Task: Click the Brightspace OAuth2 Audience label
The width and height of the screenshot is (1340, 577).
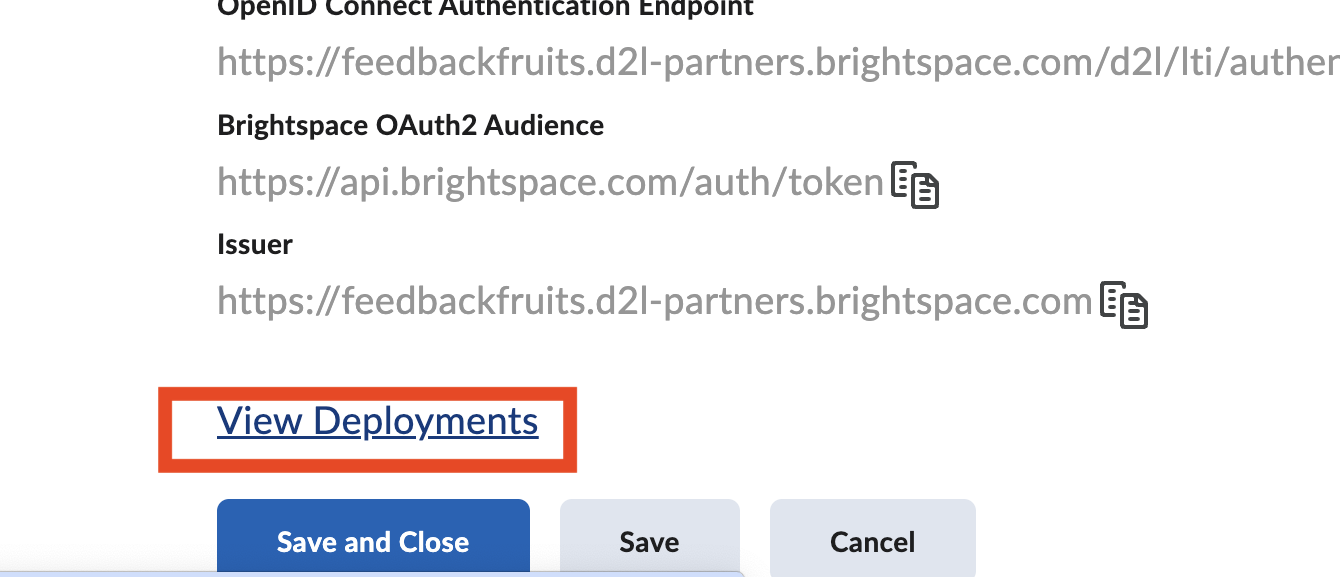Action: (410, 125)
